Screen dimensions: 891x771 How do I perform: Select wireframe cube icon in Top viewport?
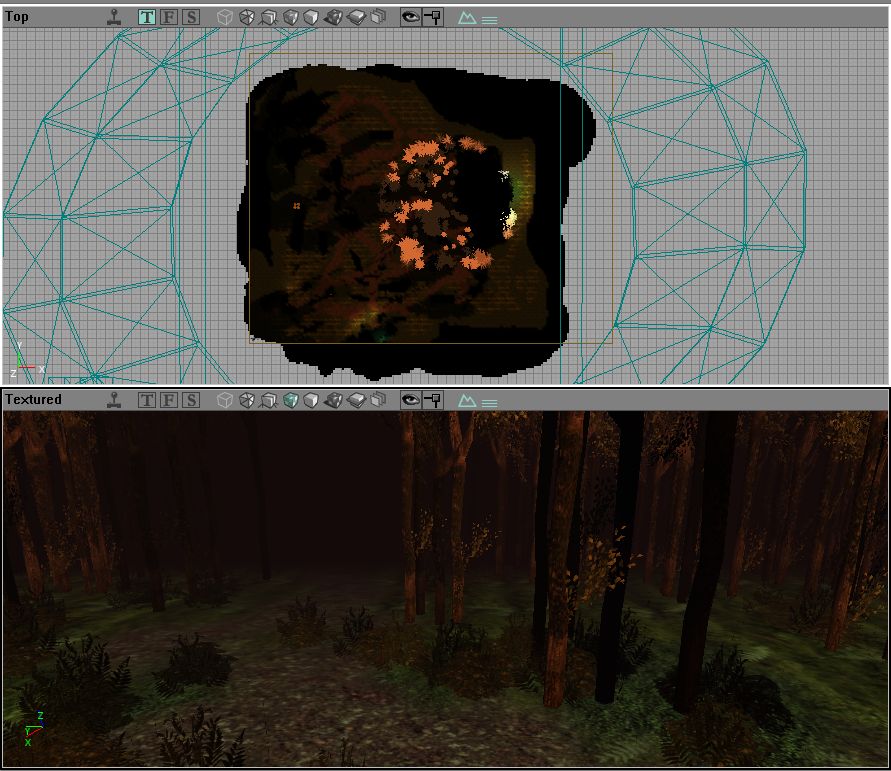[225, 18]
